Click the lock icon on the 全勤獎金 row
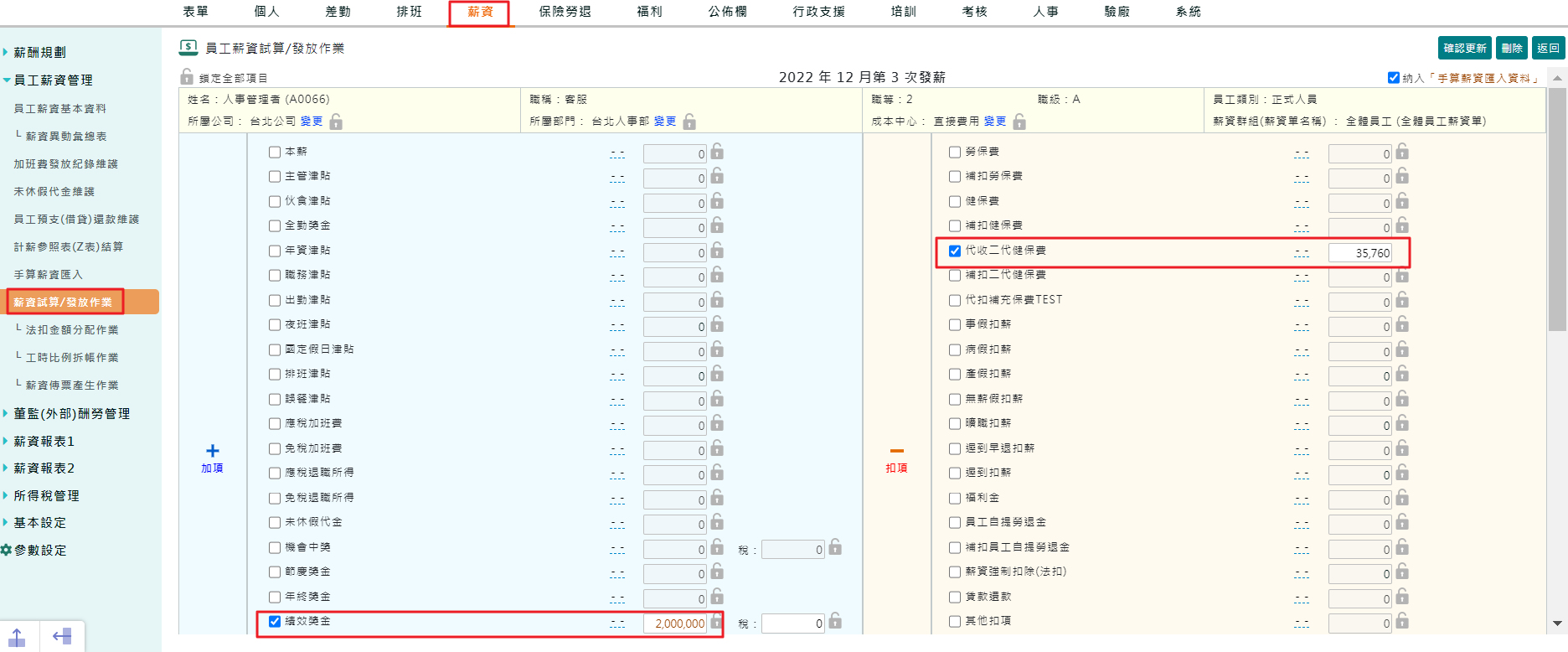 coord(717,225)
